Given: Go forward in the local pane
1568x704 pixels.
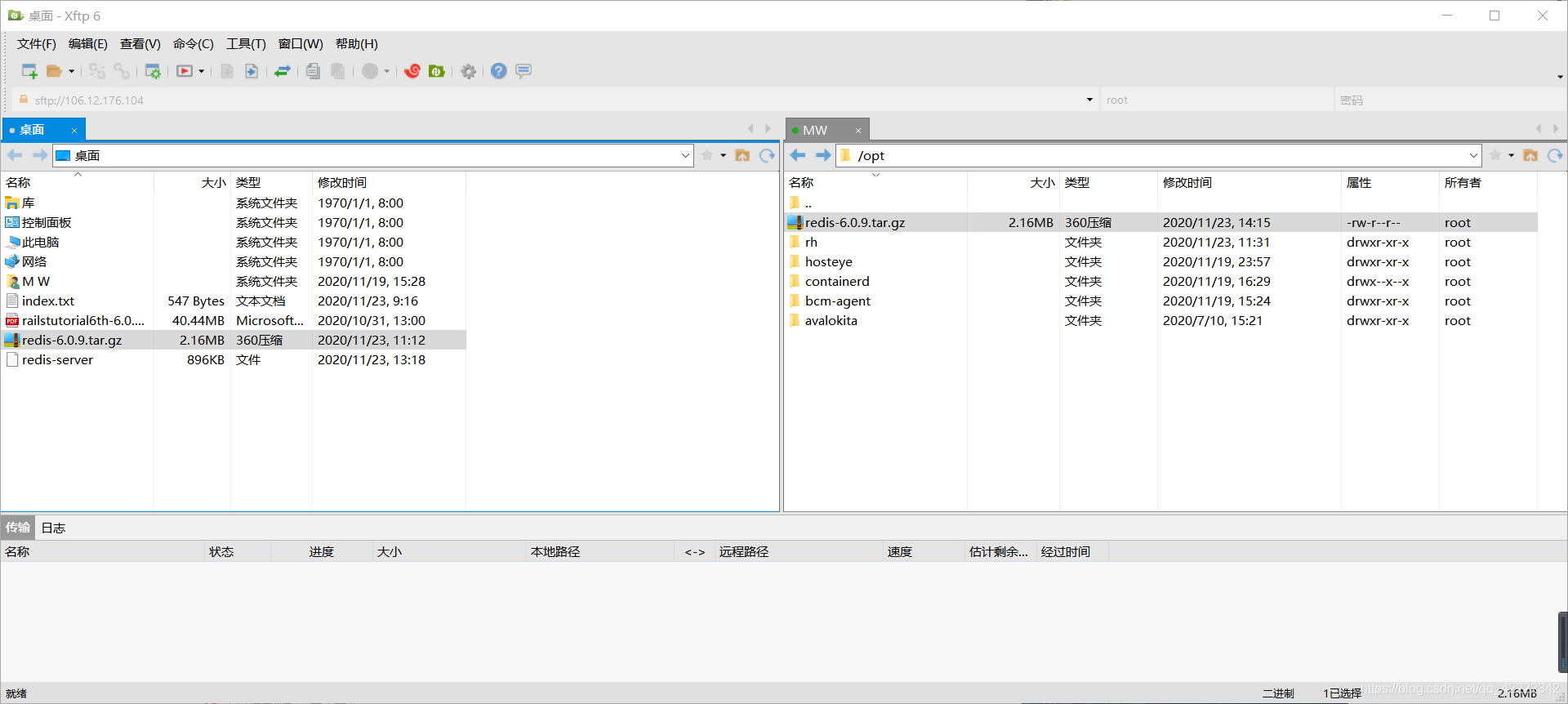Looking at the screenshot, I should pos(39,155).
